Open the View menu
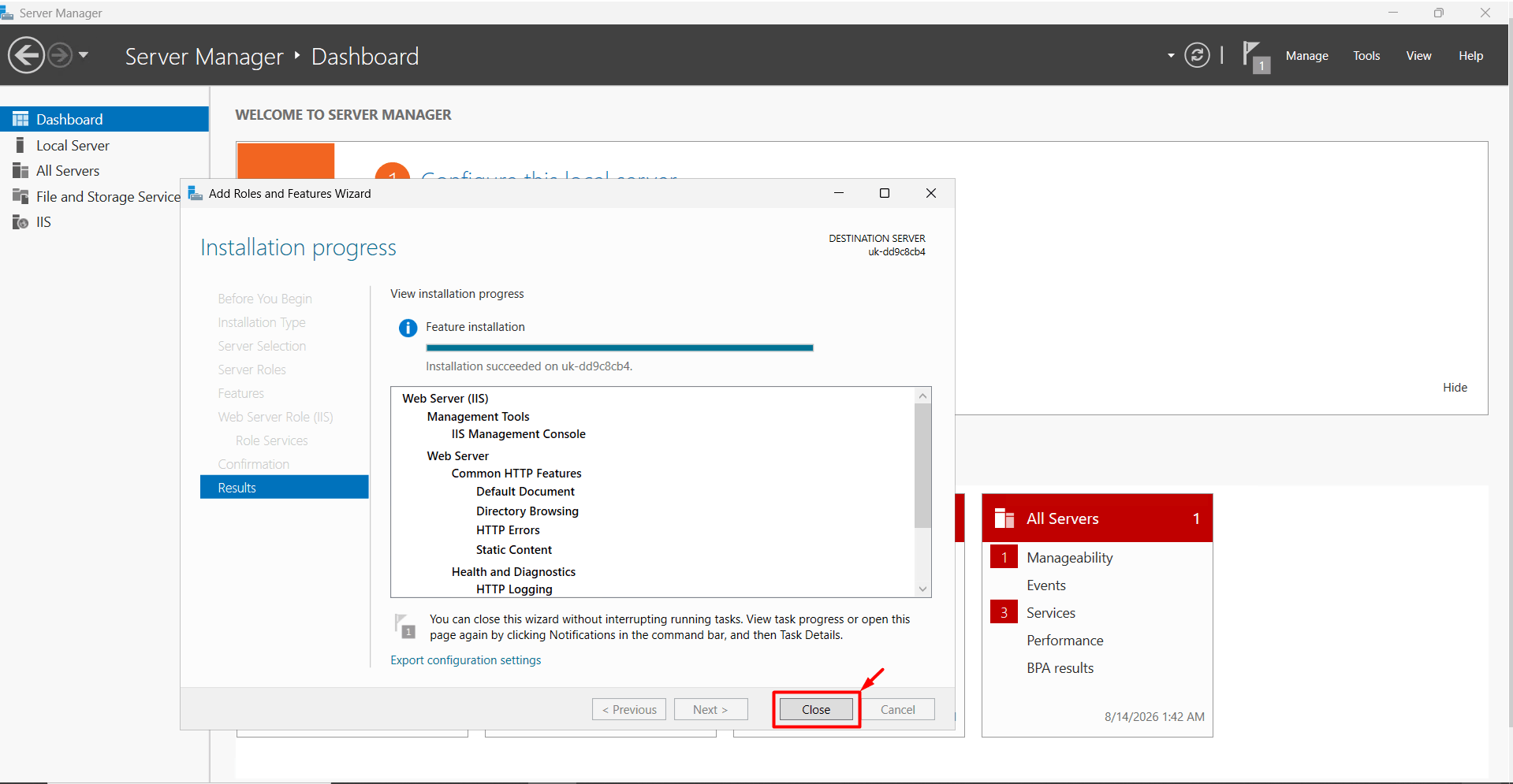Screen dimensions: 1513x784 [x=1418, y=56]
